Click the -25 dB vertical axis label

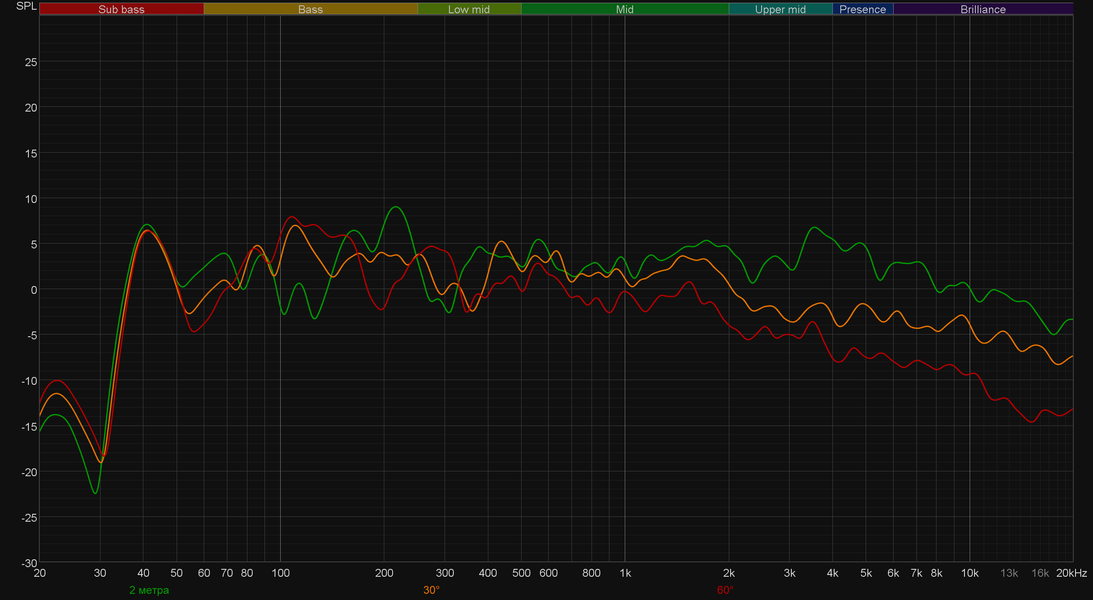tap(29, 518)
